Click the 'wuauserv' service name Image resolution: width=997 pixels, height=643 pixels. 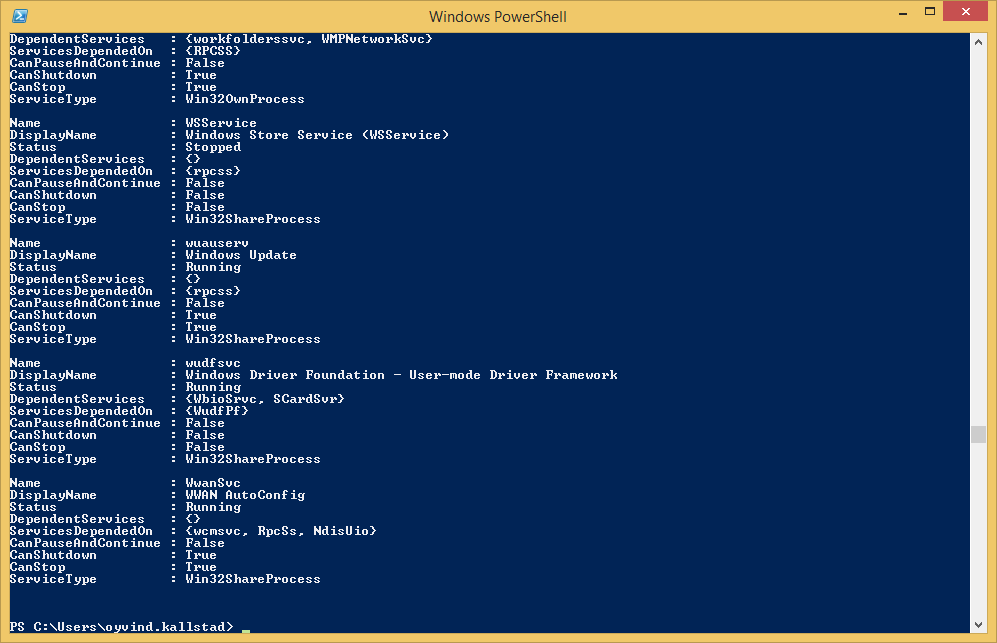click(216, 243)
